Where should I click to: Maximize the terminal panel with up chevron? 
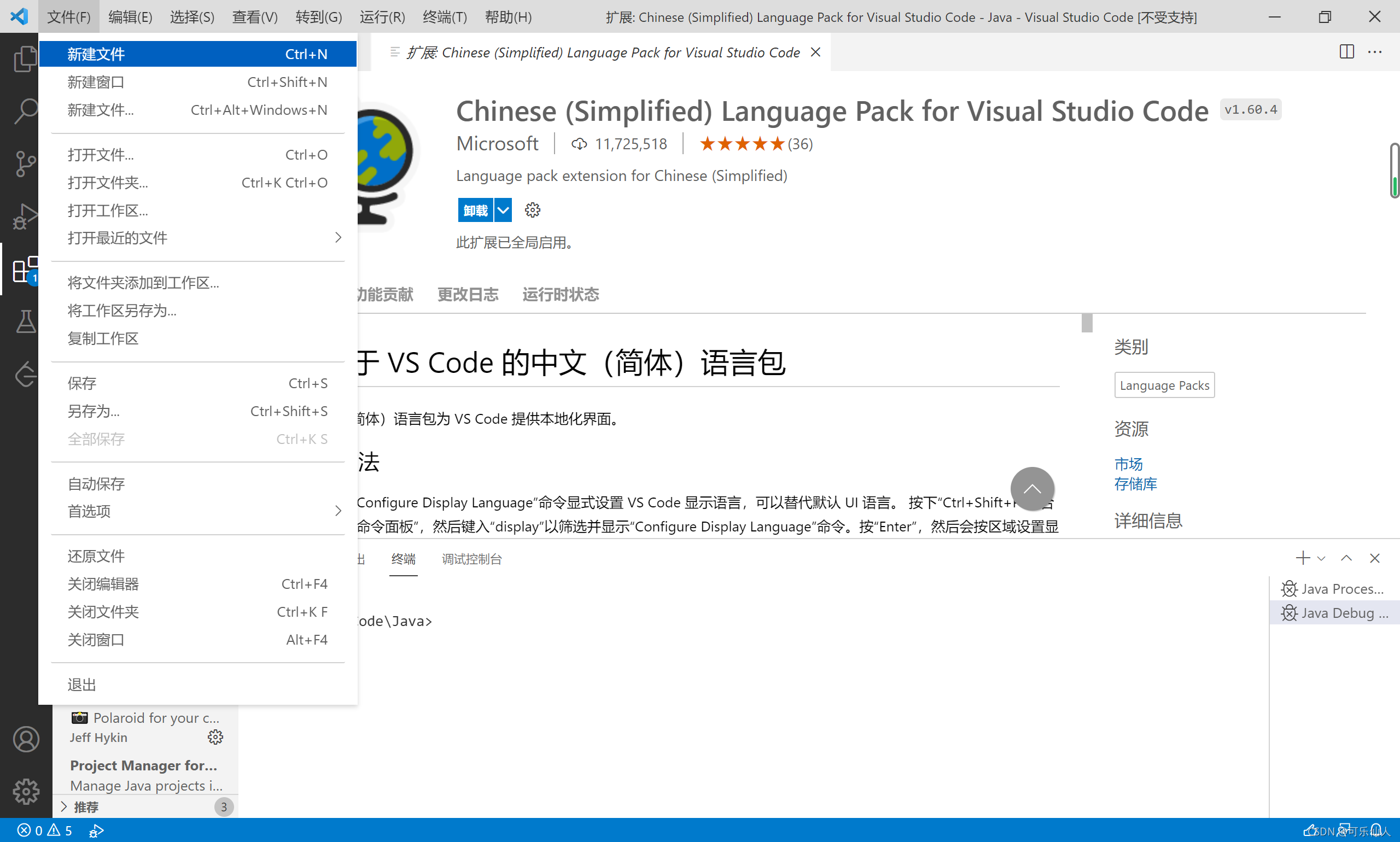pos(1346,558)
